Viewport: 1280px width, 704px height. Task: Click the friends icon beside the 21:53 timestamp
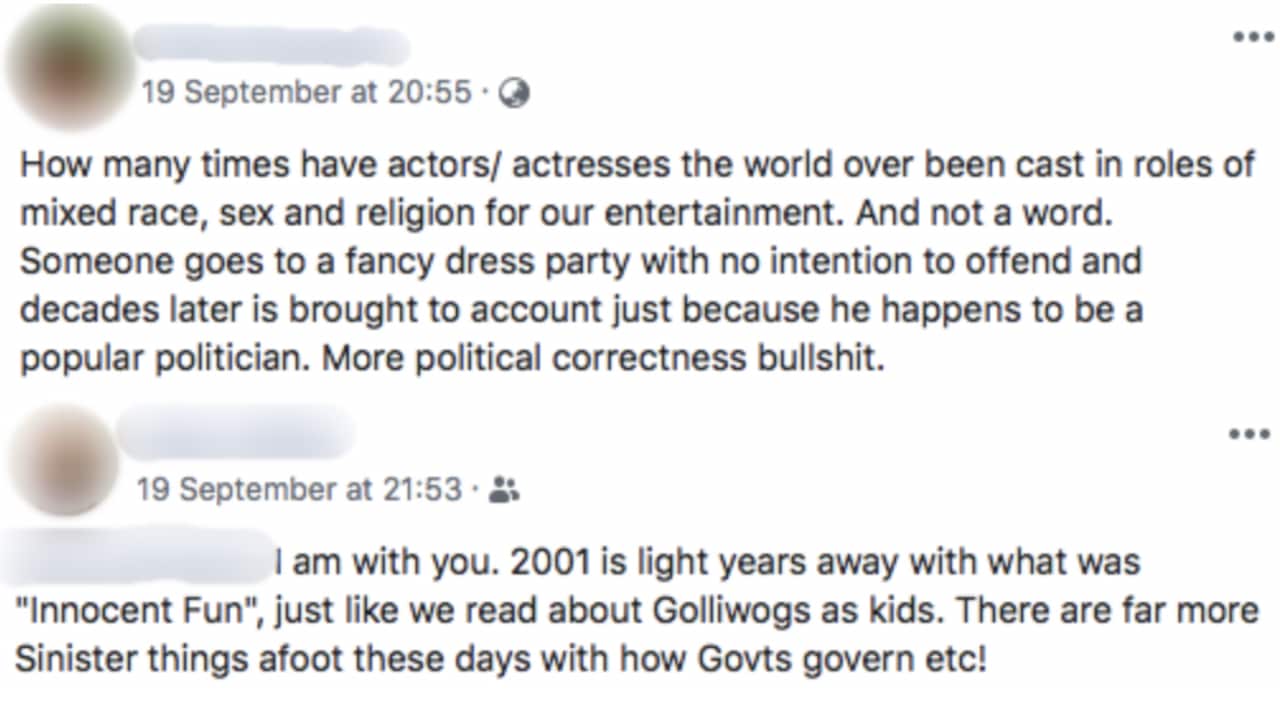click(x=506, y=490)
